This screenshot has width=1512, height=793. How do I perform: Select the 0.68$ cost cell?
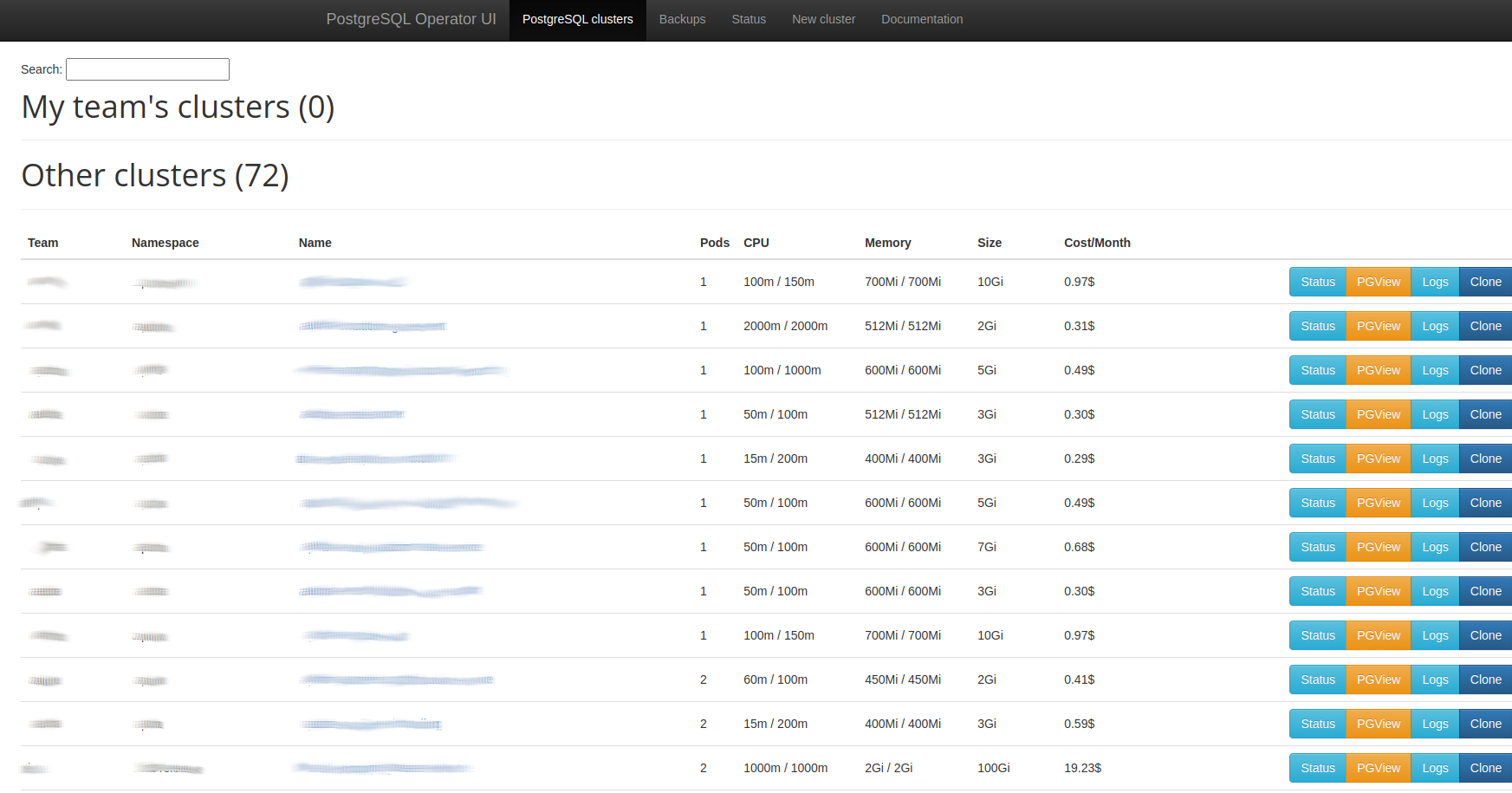1080,547
